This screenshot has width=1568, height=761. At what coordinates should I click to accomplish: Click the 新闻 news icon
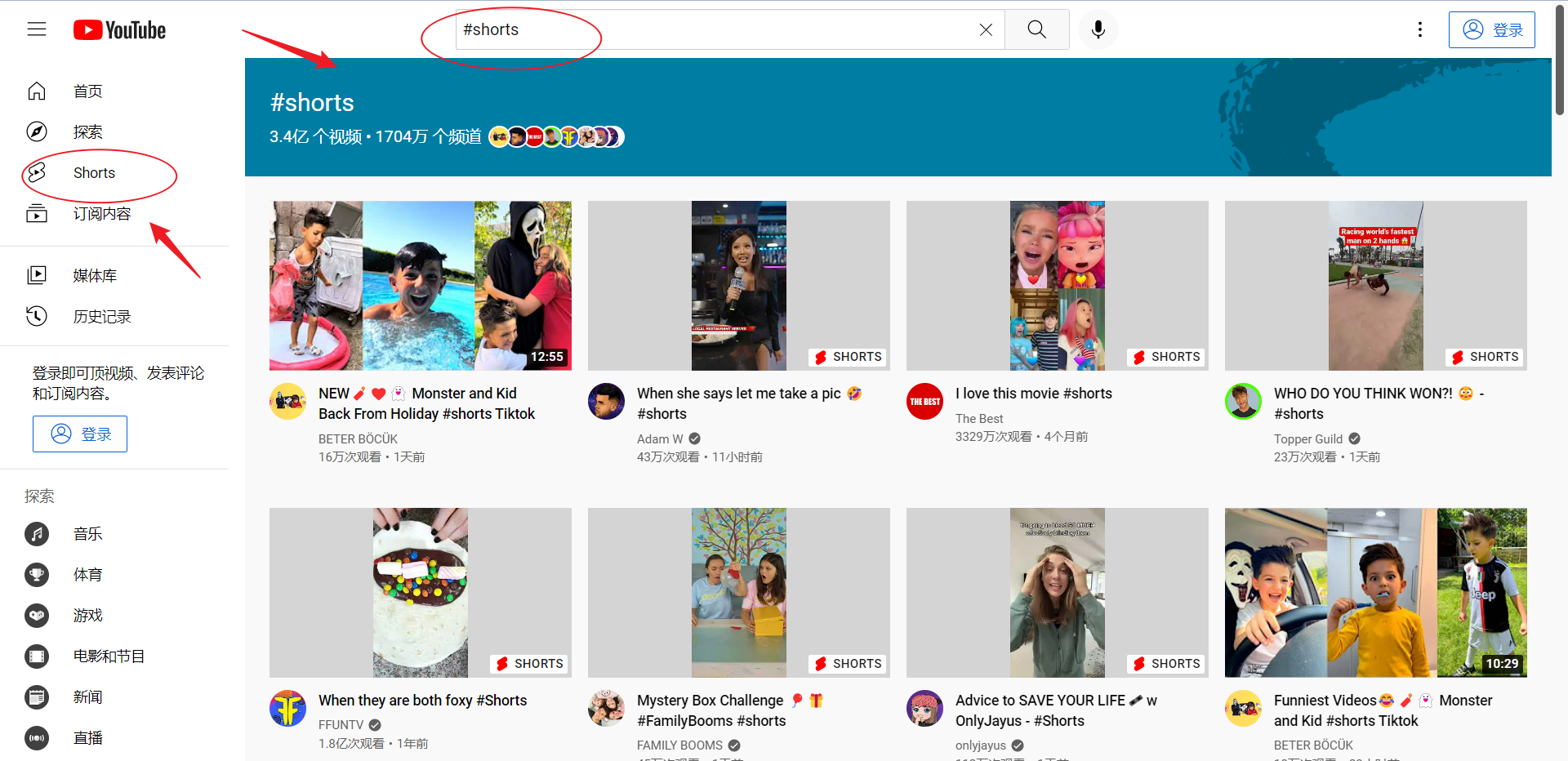(37, 697)
